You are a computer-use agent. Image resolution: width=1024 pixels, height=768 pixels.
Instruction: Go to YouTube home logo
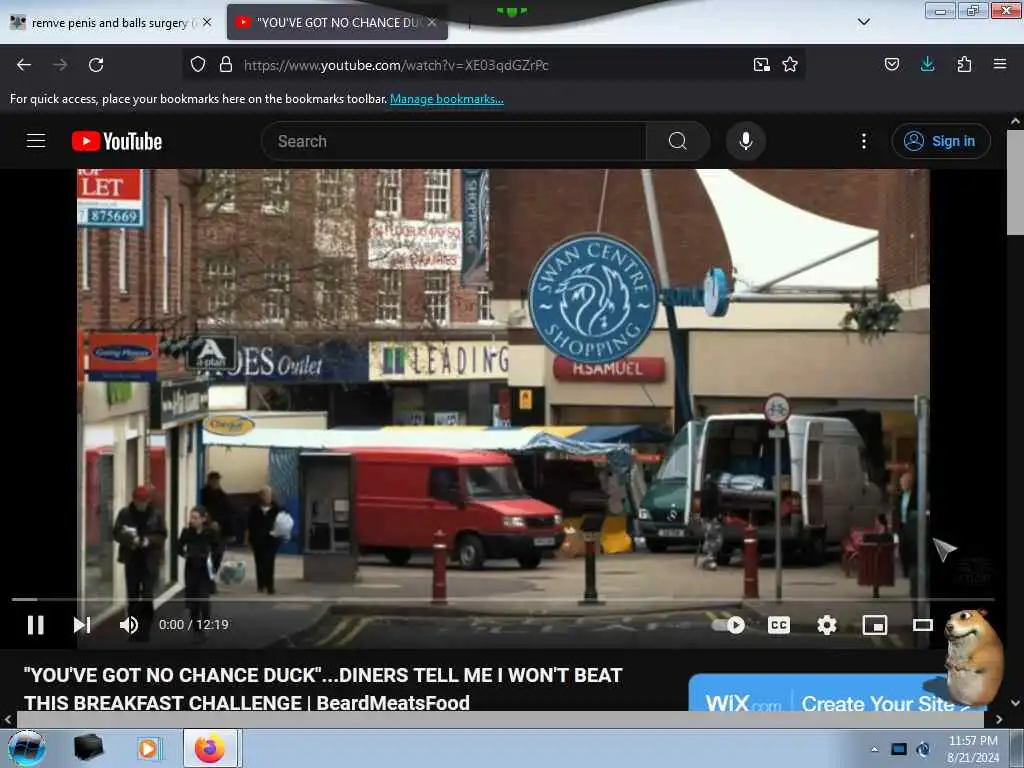click(x=117, y=141)
